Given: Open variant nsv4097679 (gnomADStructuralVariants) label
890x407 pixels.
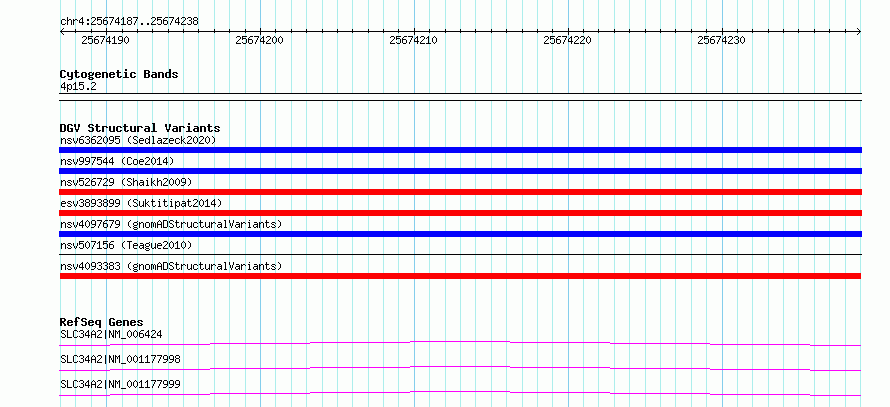Looking at the screenshot, I should coord(171,224).
